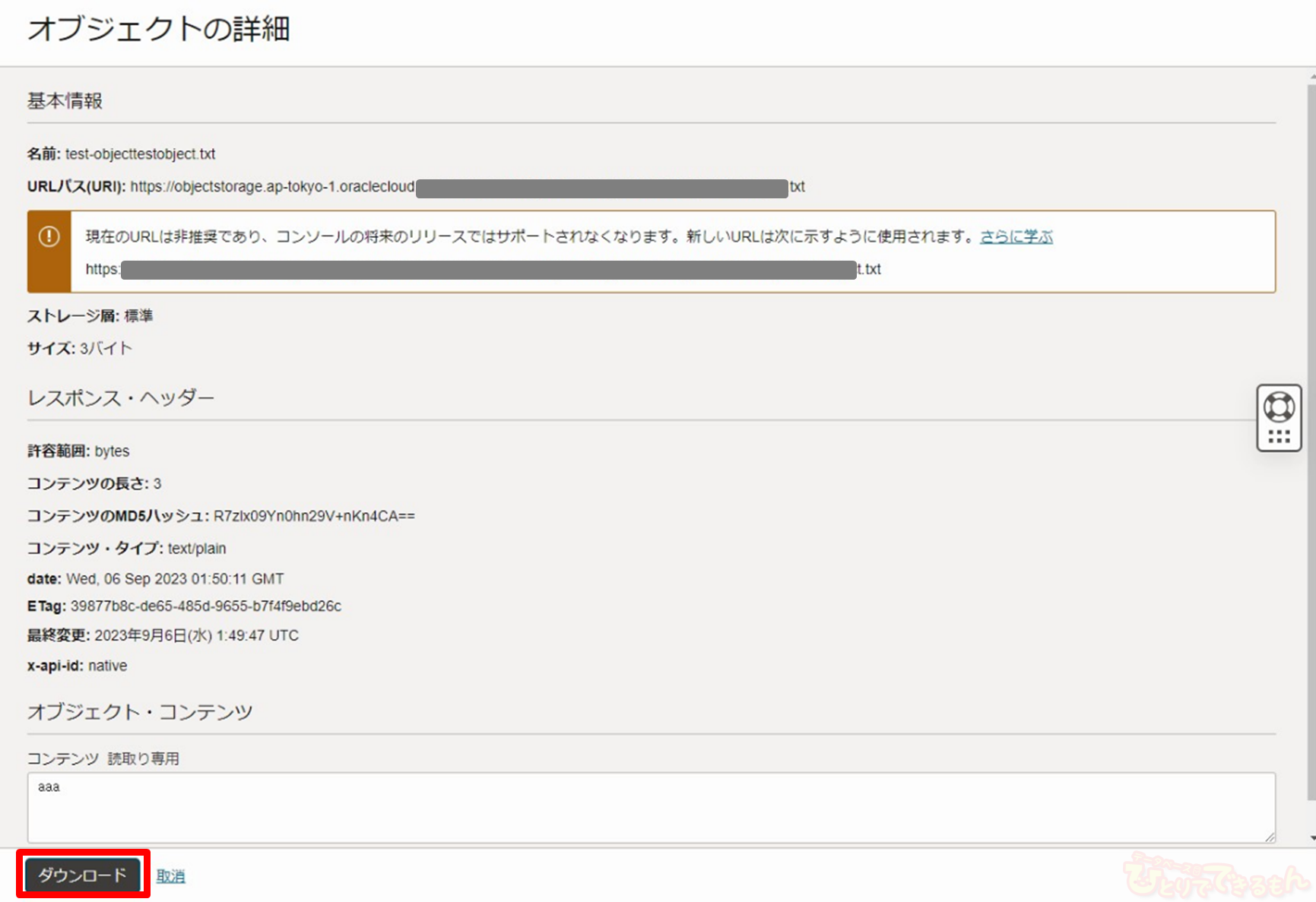
Task: Click the オブジェクト・コンテンツ section heading
Action: tap(140, 712)
